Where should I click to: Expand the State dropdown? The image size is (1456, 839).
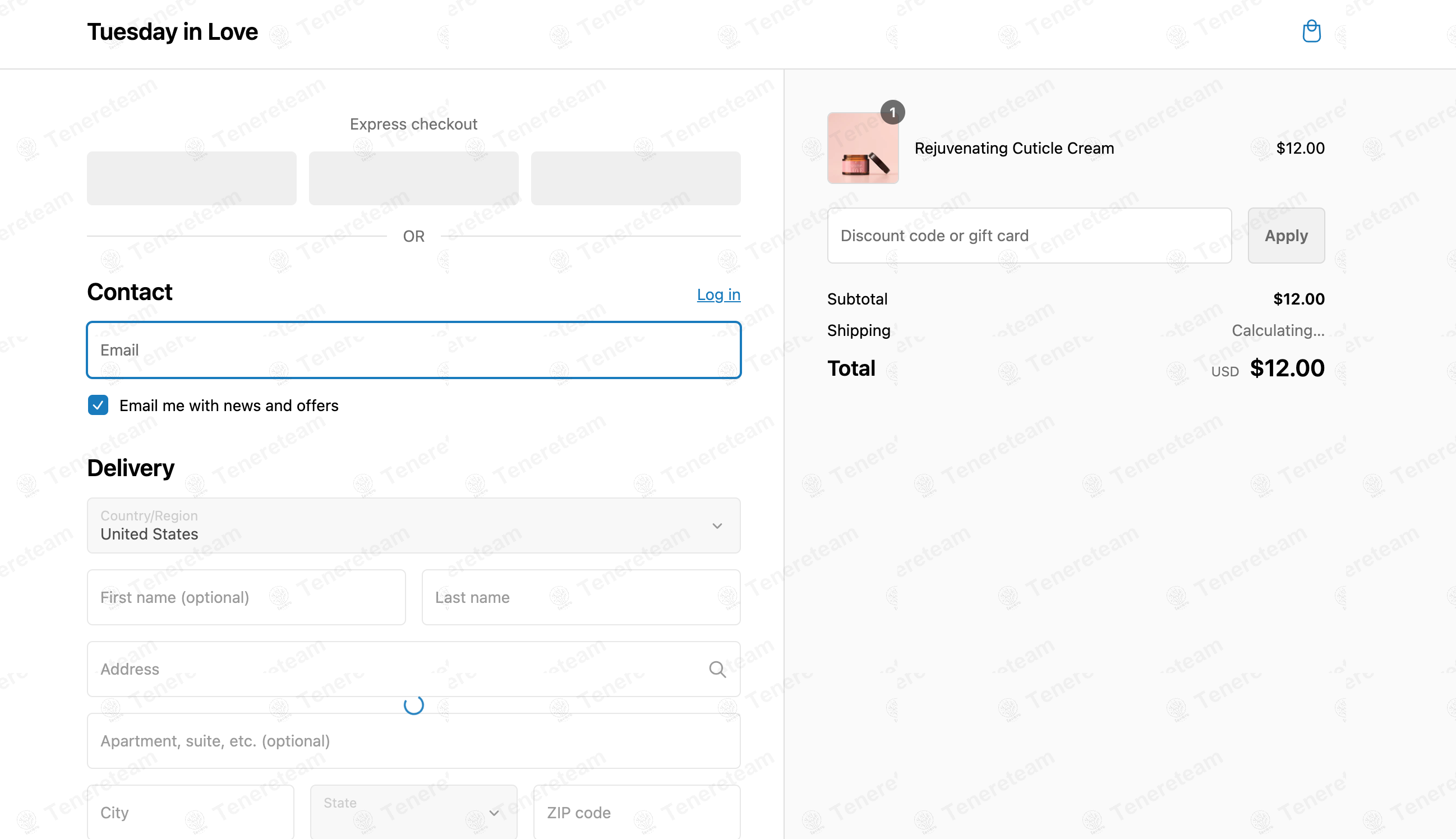coord(414,812)
